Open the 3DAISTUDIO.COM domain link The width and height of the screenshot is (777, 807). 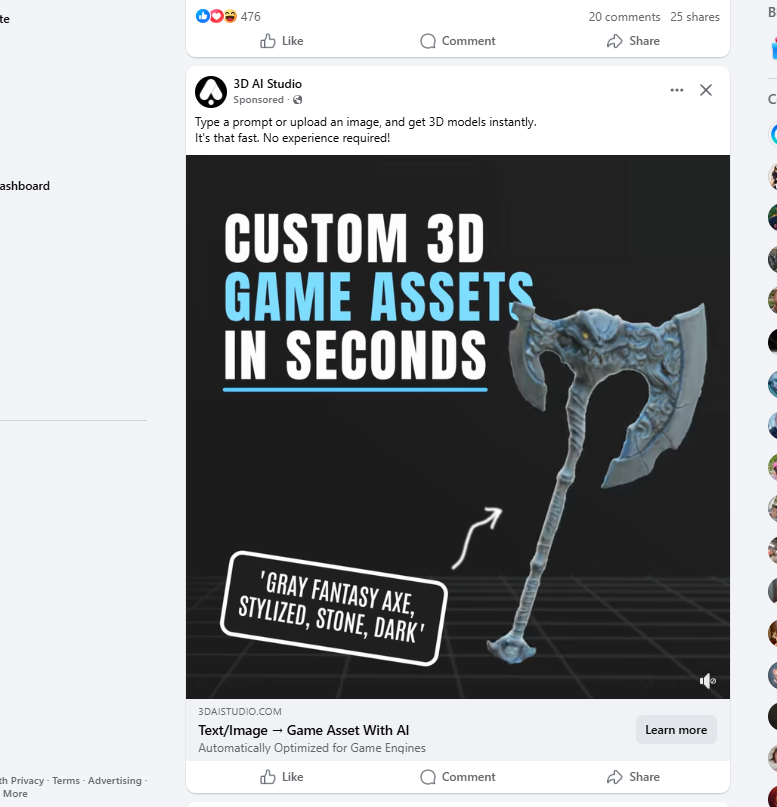[240, 711]
